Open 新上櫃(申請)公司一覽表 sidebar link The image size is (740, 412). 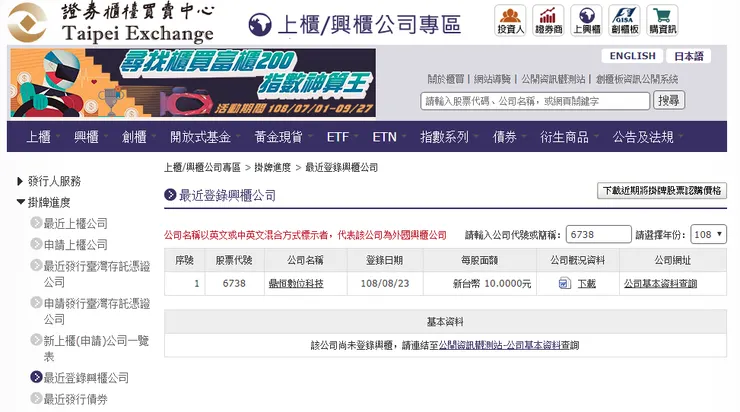[96, 348]
